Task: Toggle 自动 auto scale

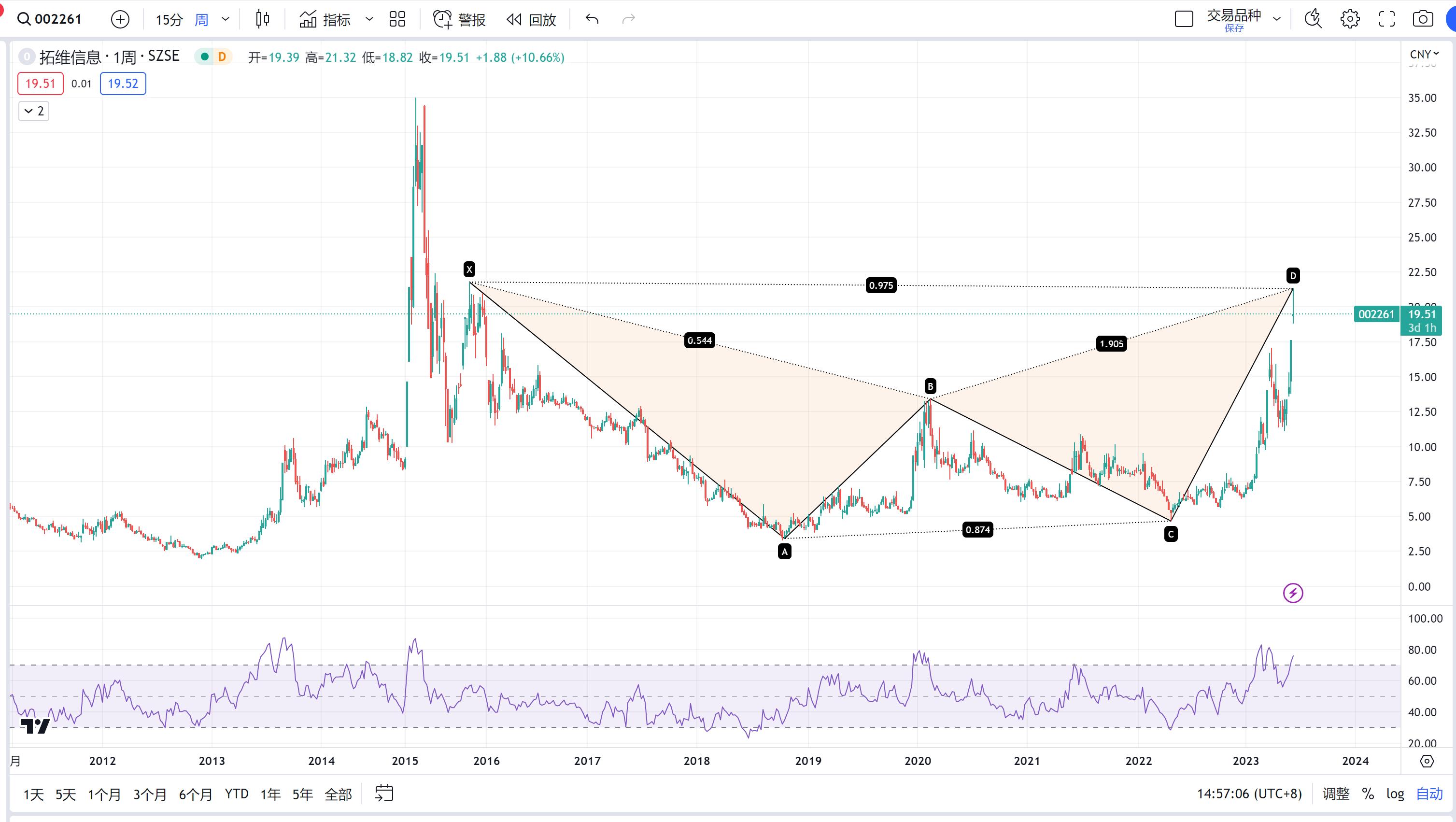Action: click(x=1429, y=794)
